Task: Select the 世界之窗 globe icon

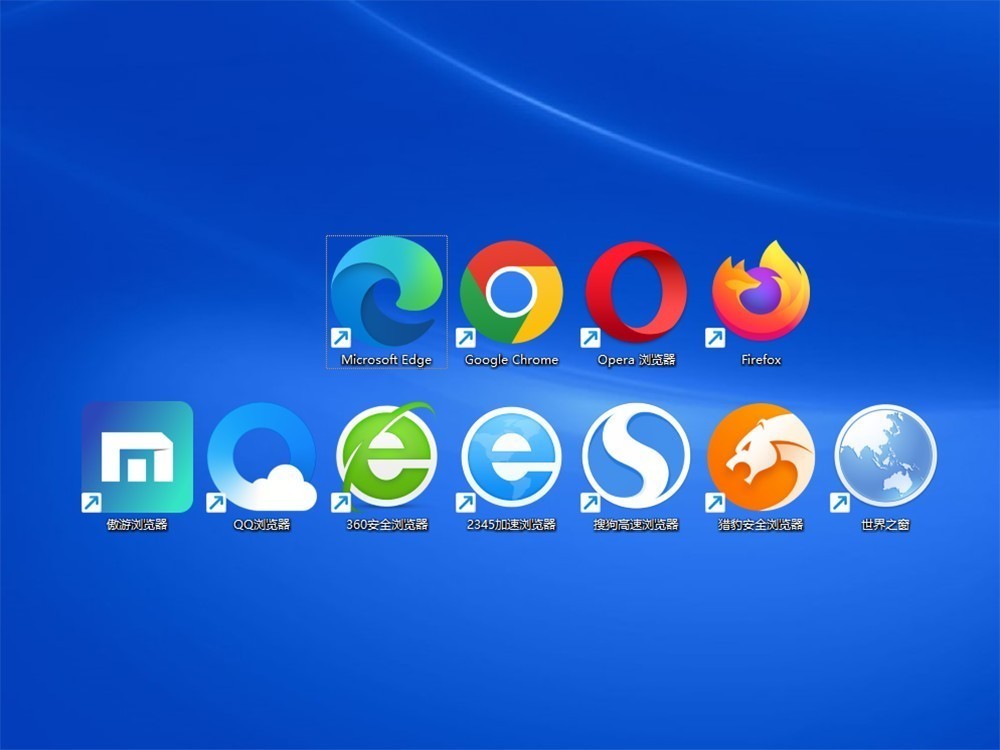Action: point(885,458)
